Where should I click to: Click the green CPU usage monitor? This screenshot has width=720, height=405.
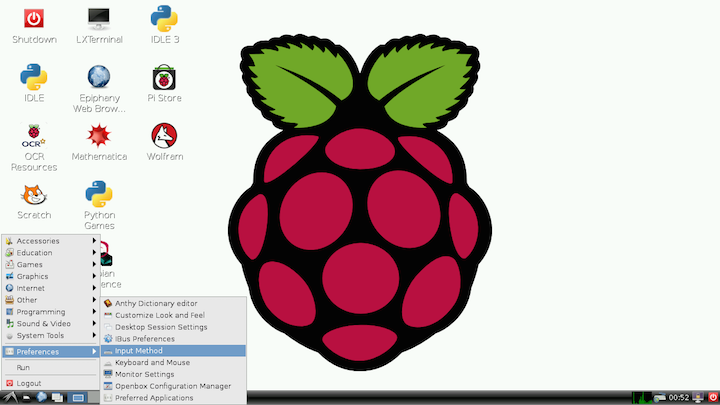[641, 398]
